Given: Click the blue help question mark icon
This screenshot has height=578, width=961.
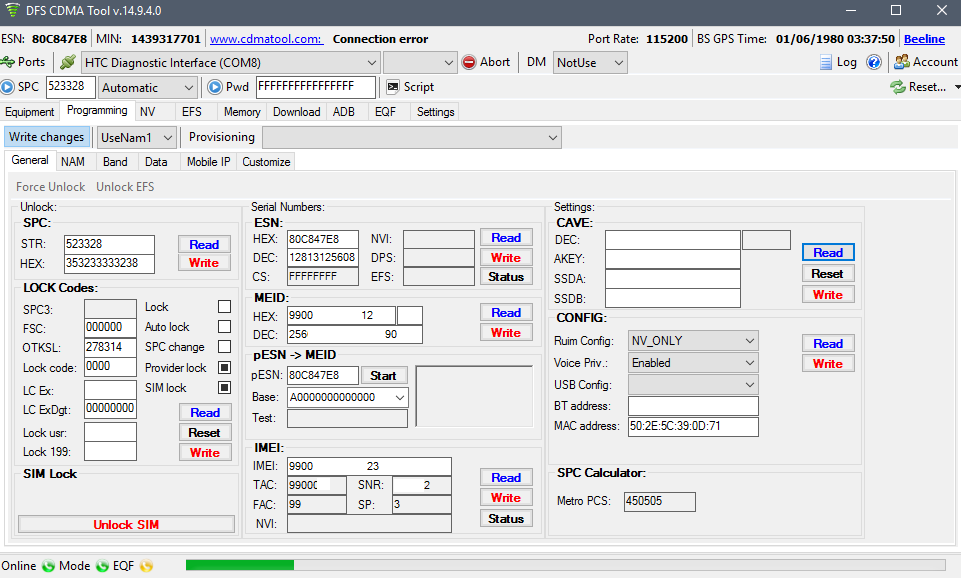Looking at the screenshot, I should coord(874,62).
